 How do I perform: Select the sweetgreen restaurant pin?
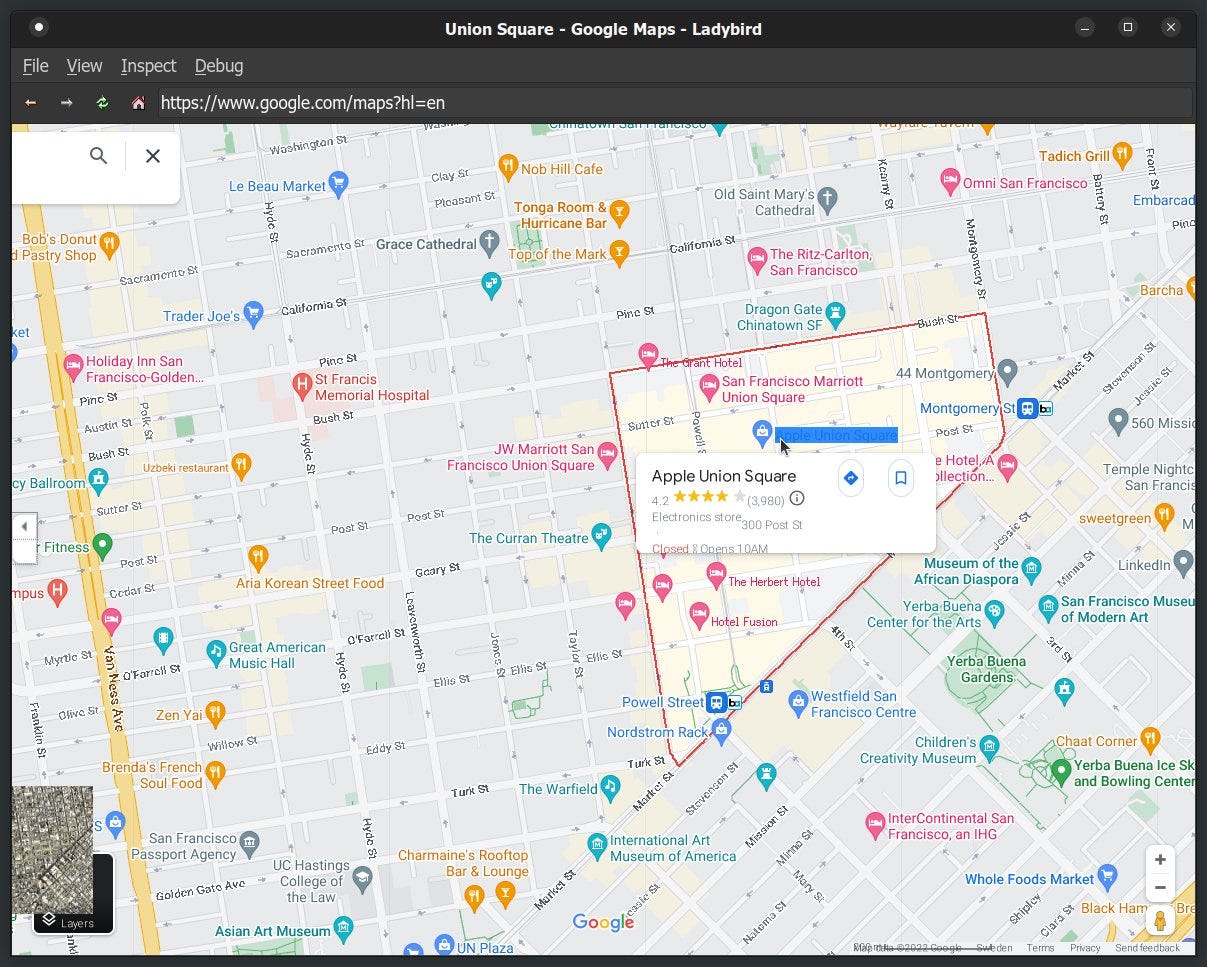coord(1164,516)
